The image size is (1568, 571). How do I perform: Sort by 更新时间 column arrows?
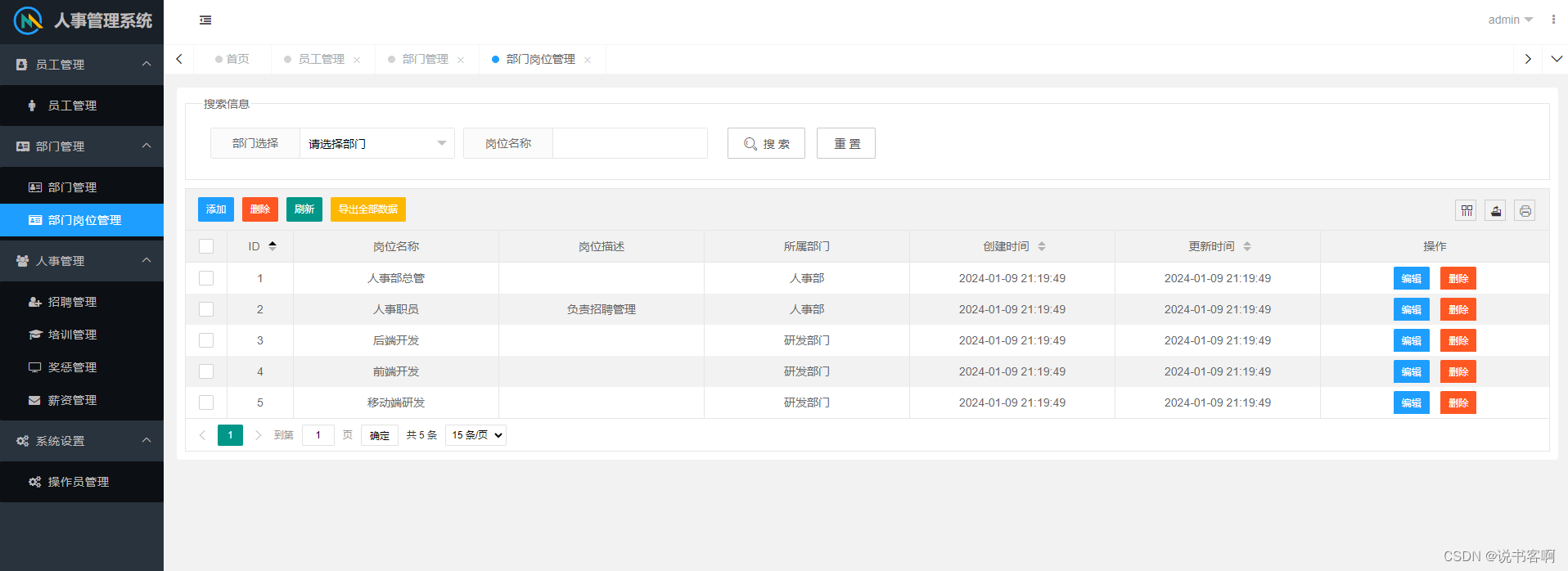click(x=1247, y=246)
